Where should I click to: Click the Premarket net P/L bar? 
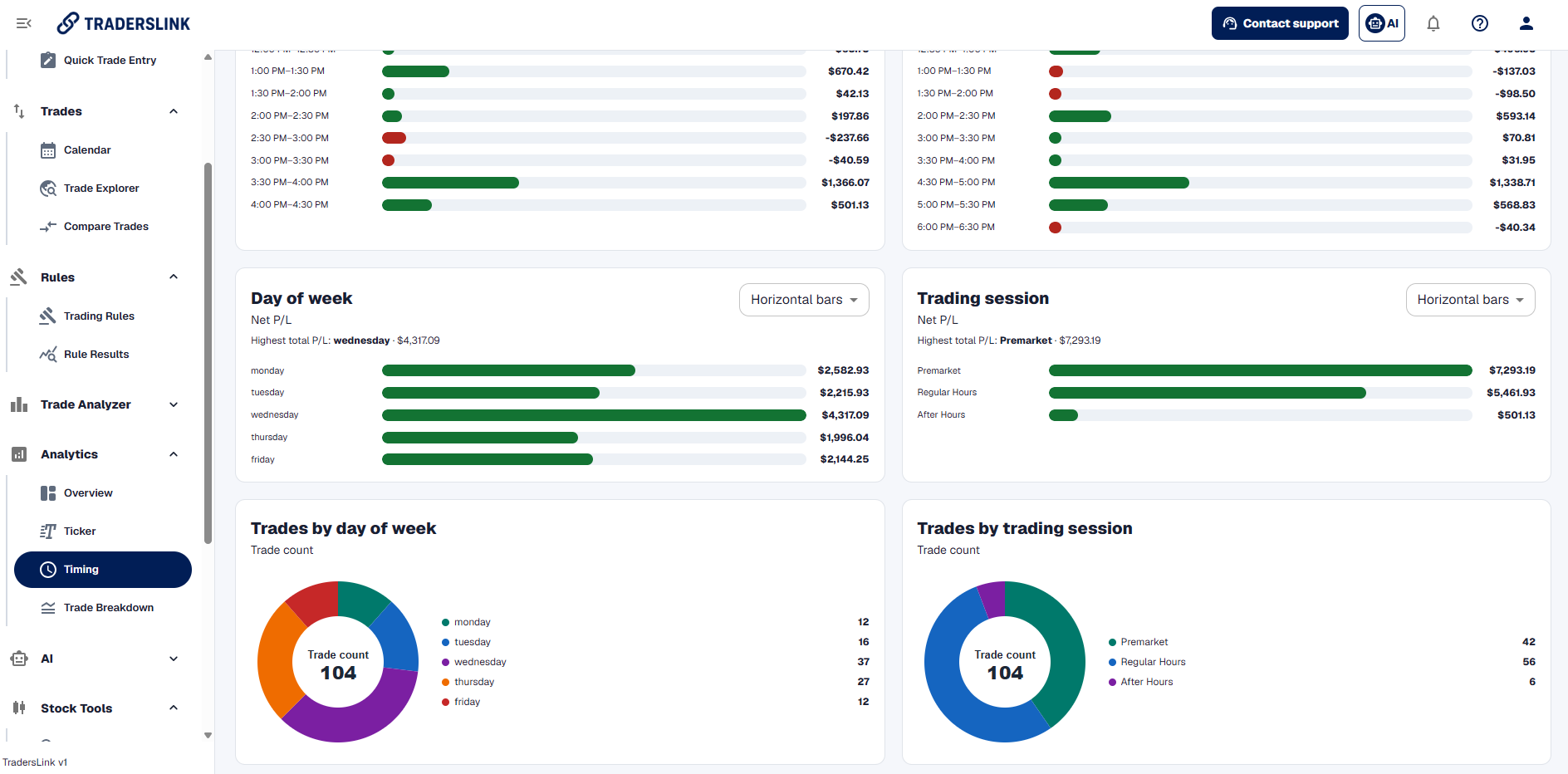click(1260, 370)
